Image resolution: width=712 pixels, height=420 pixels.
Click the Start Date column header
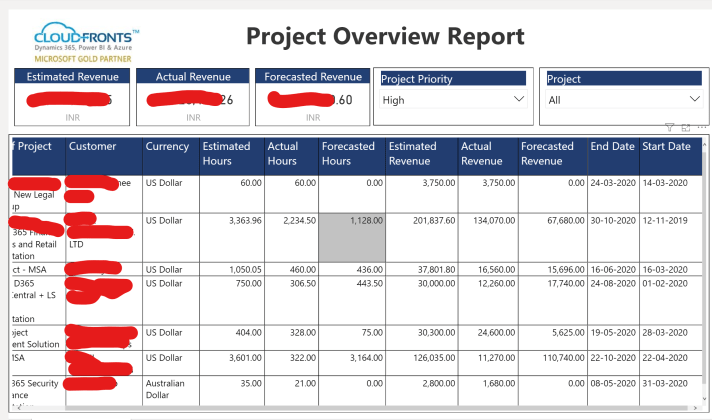[x=666, y=147]
